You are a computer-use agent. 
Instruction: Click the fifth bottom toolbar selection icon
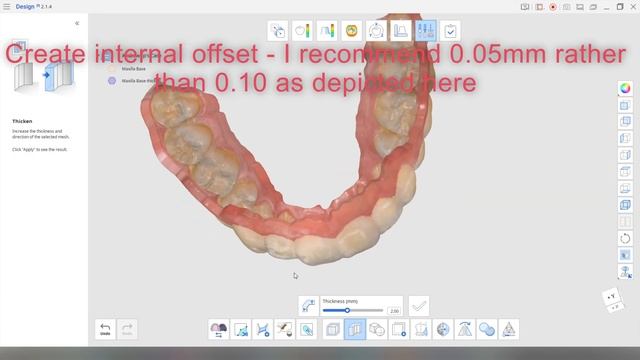click(x=307, y=329)
